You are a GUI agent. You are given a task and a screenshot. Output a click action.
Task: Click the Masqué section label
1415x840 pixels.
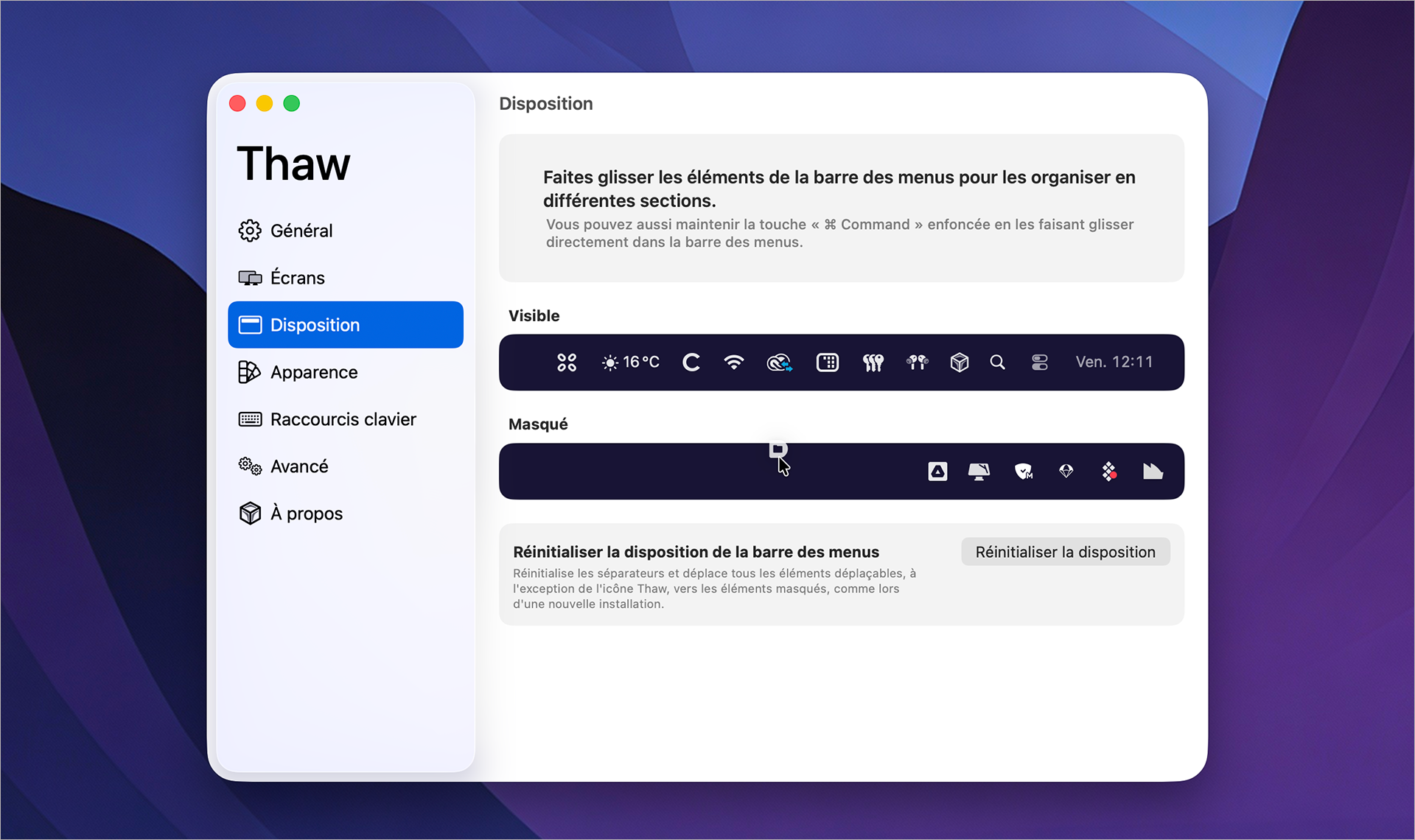(x=538, y=424)
